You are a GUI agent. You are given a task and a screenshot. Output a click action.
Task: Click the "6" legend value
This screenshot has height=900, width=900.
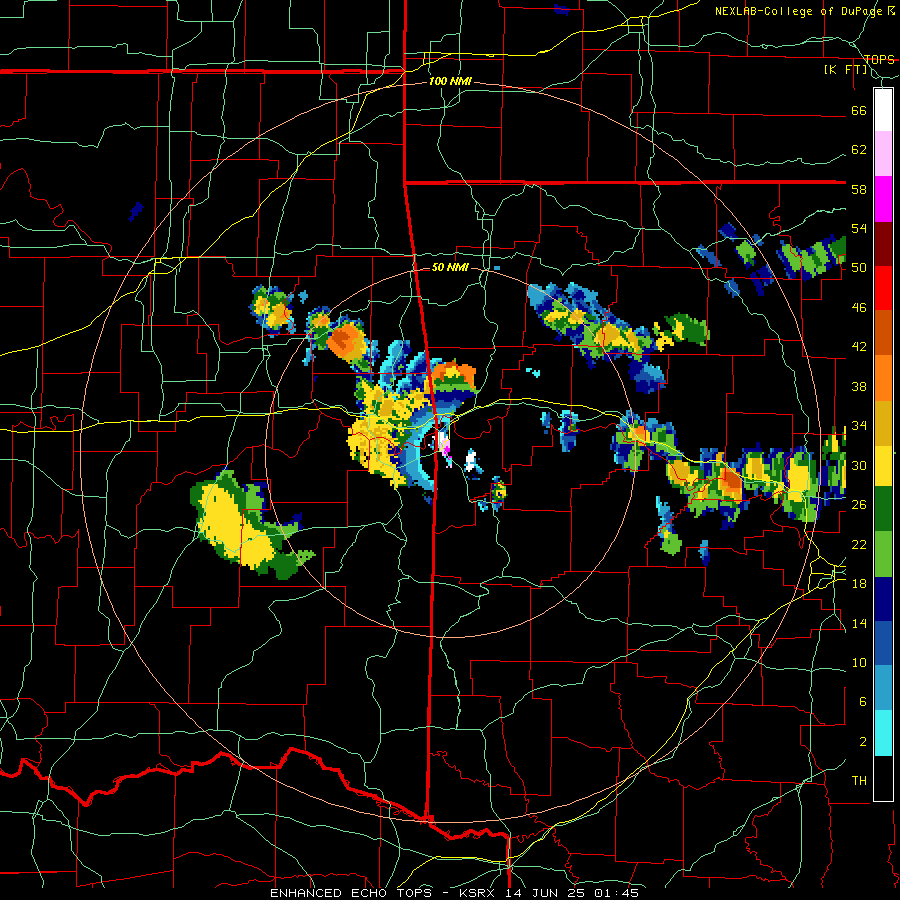[x=863, y=702]
